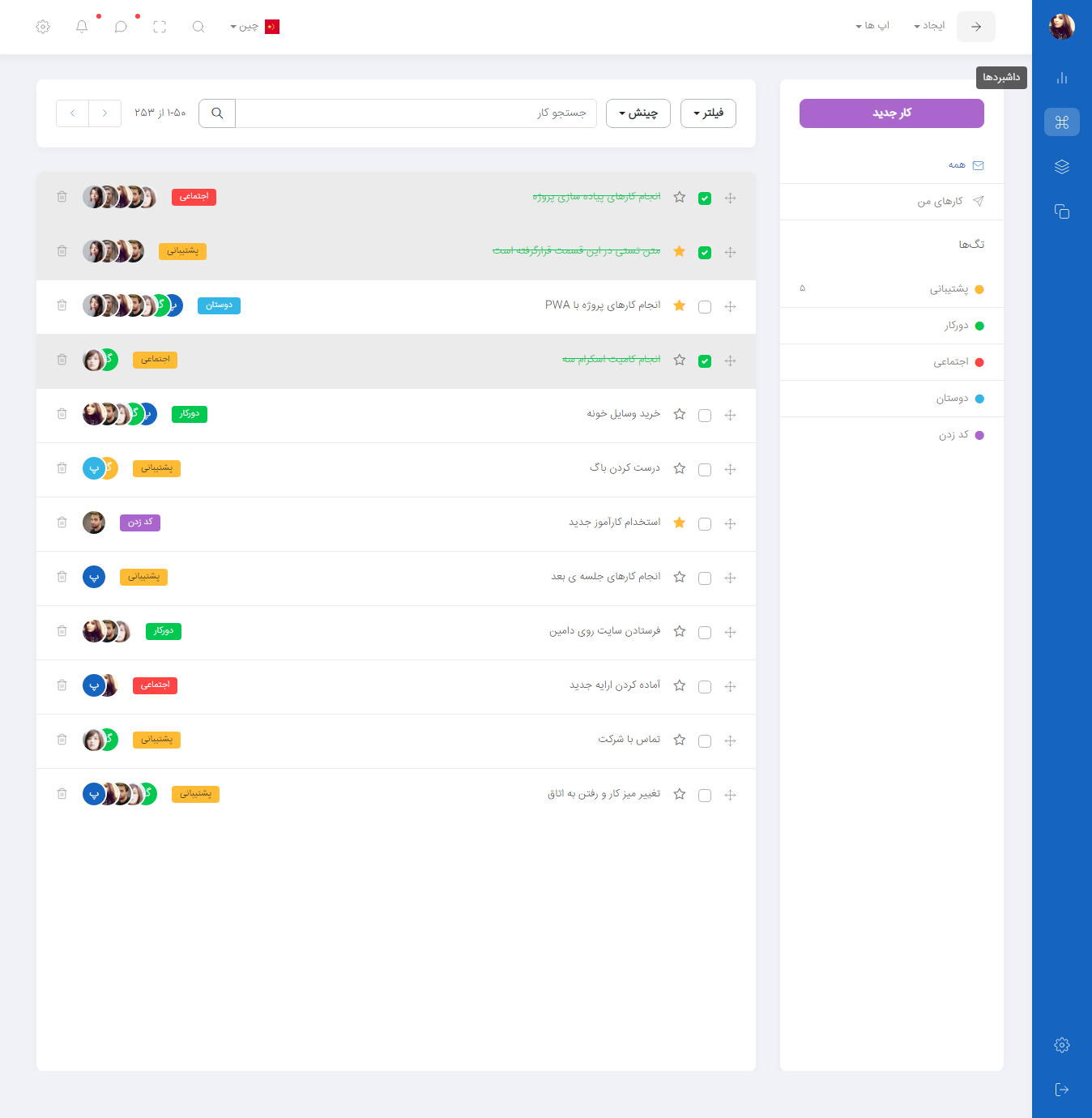Click the settings gear in top bar
Screen dimensions: 1092x1118
(x=43, y=27)
